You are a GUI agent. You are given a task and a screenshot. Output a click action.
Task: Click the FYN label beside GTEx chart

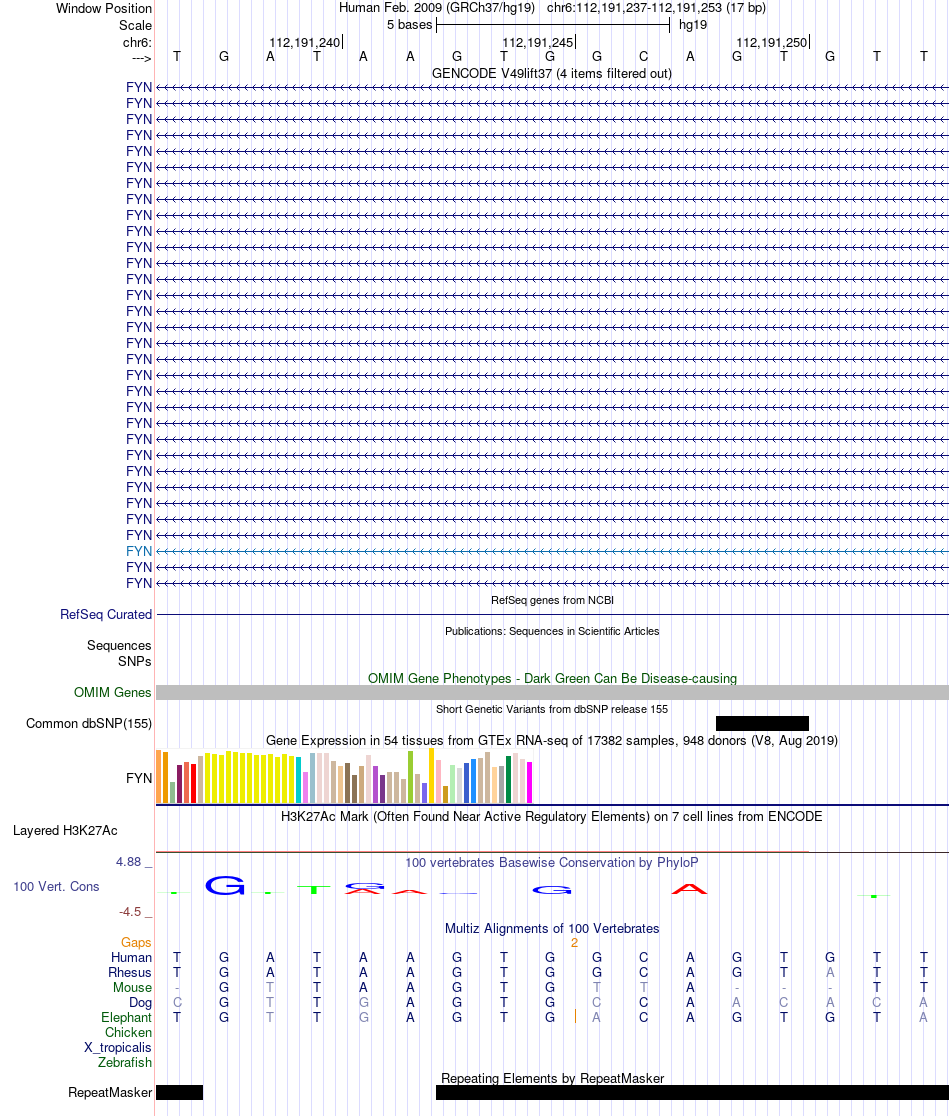[x=139, y=778]
